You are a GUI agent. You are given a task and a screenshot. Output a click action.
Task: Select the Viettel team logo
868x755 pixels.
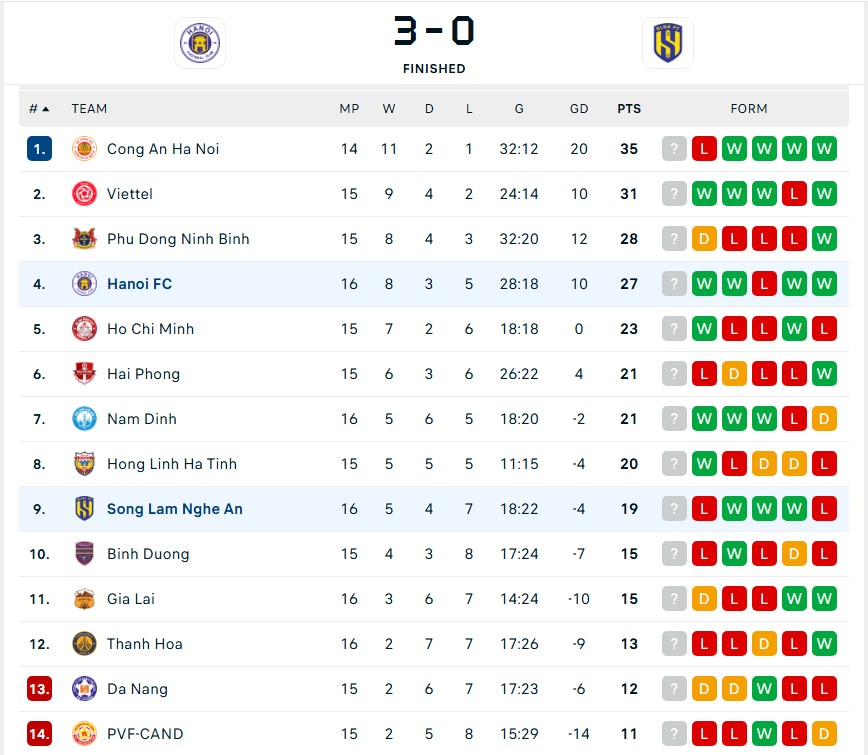tap(85, 193)
